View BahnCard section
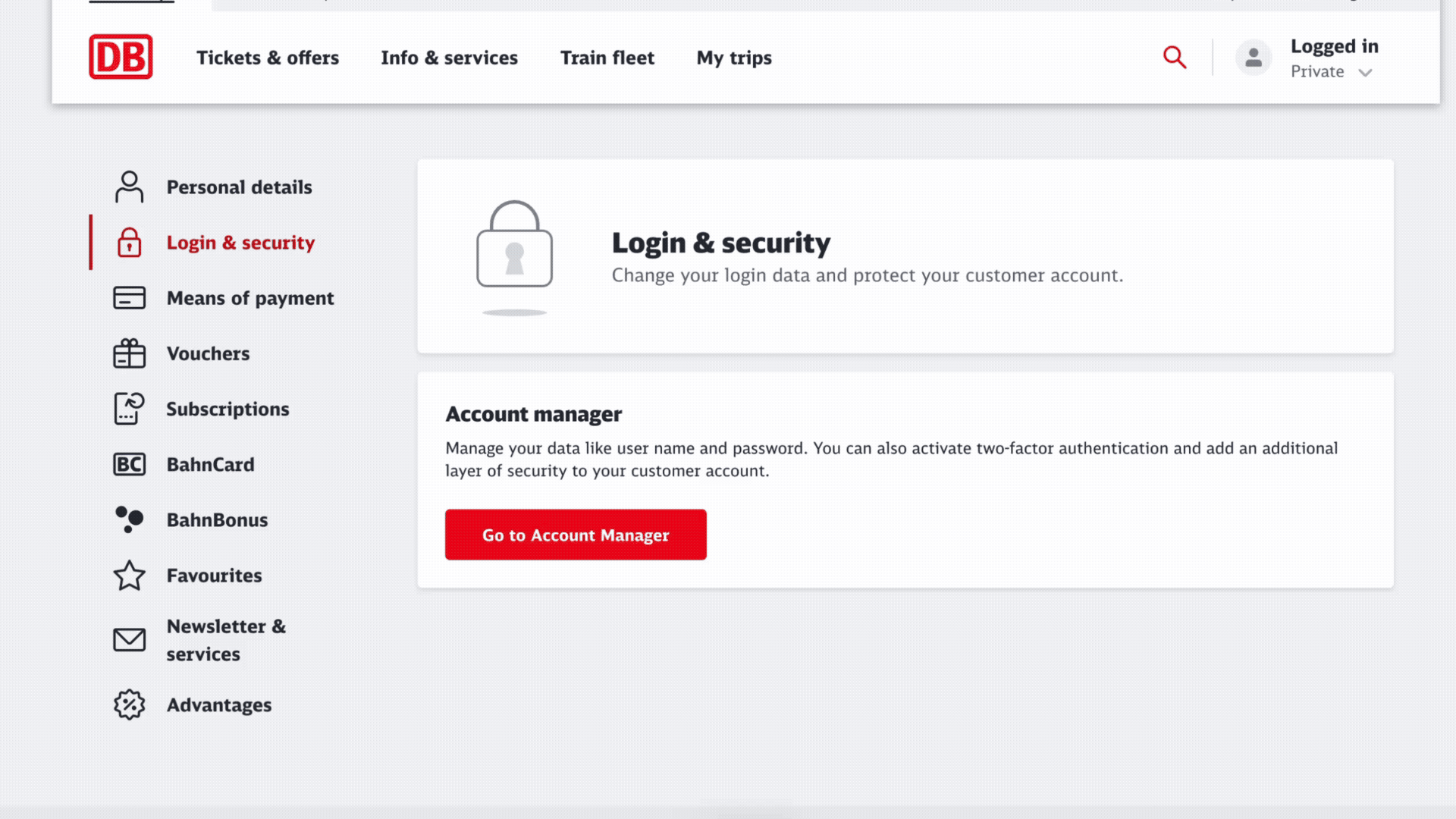 click(x=210, y=464)
